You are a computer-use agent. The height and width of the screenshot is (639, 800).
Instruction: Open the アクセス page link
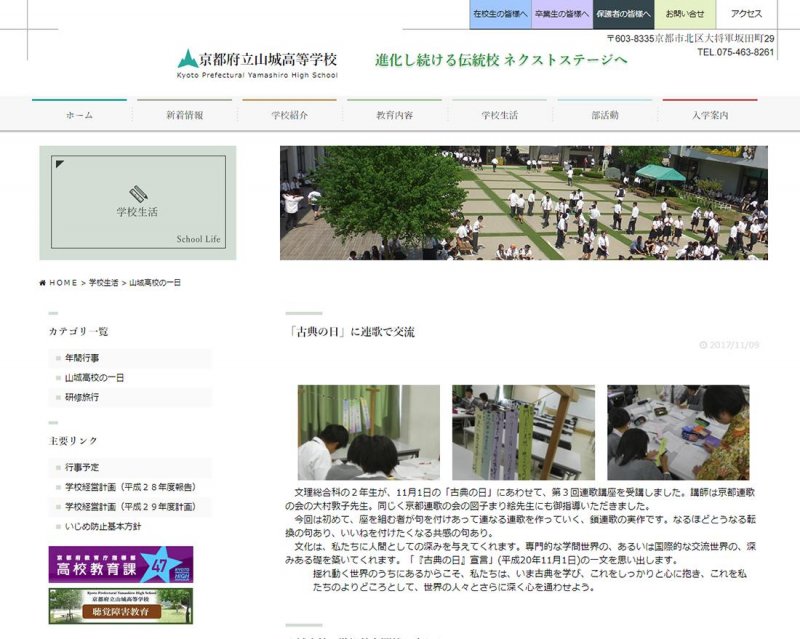(745, 14)
